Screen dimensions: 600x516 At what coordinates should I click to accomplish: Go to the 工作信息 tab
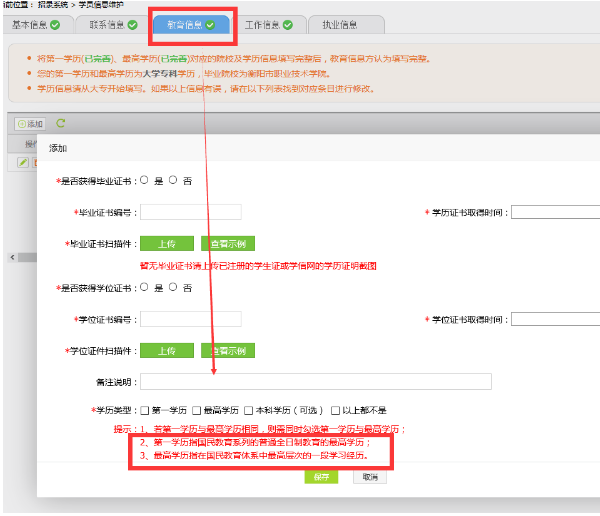269,25
